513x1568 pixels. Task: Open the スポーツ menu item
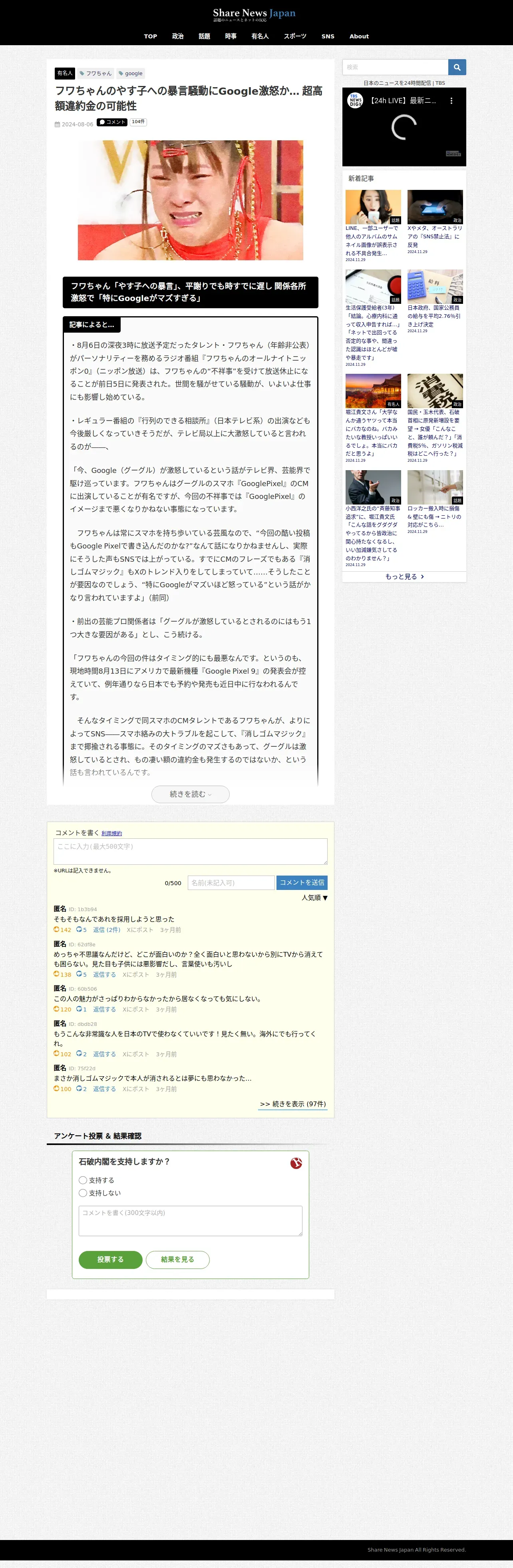tap(295, 36)
